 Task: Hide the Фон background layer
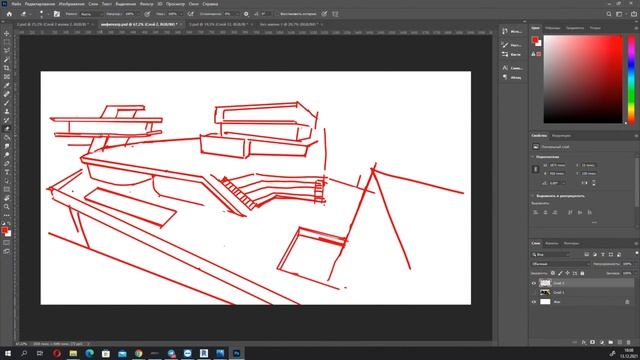coord(534,302)
